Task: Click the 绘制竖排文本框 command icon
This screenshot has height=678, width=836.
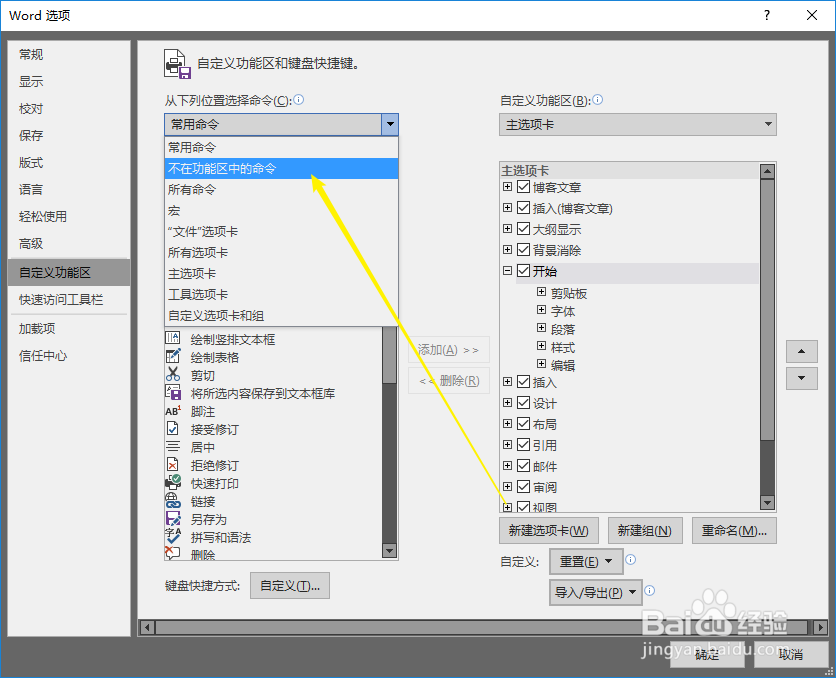Action: tap(173, 338)
